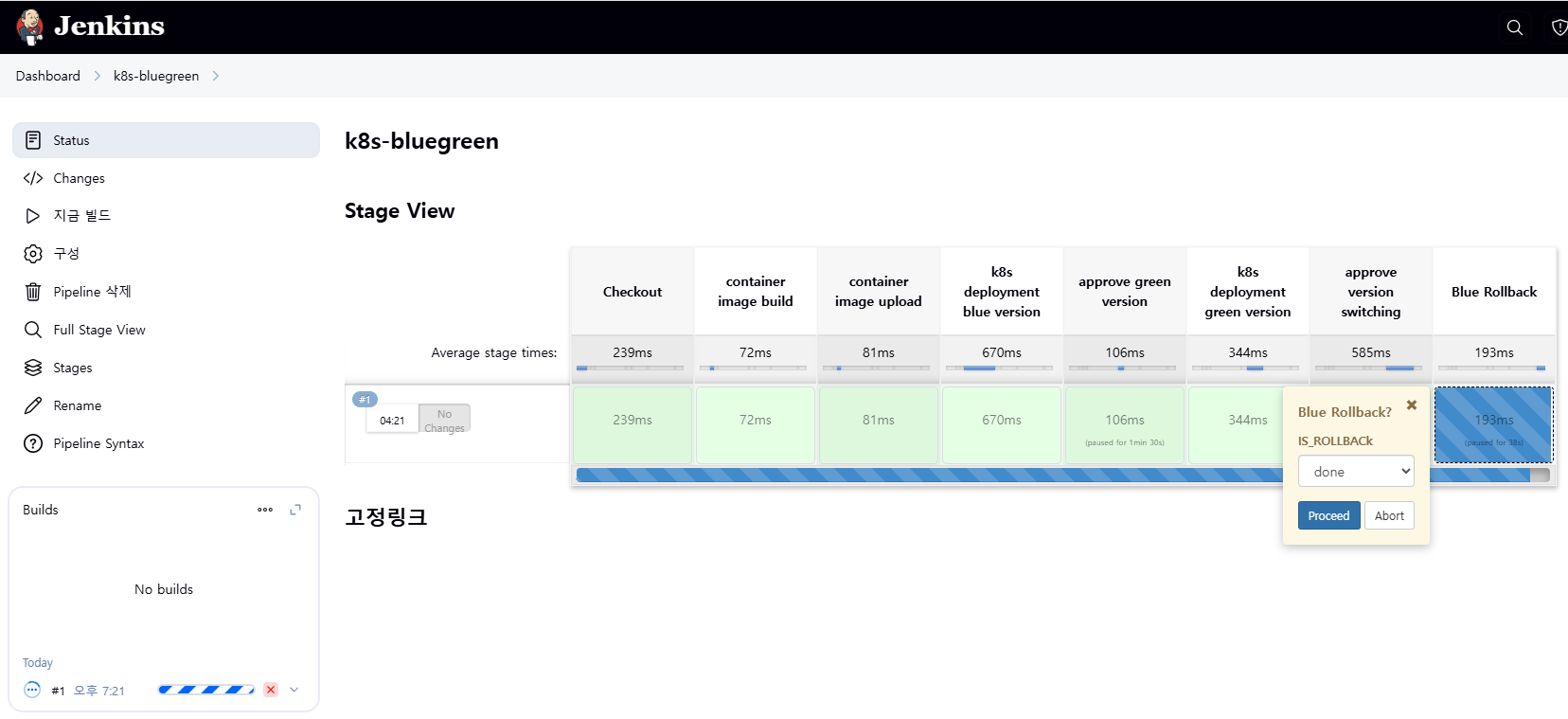The height and width of the screenshot is (719, 1568).
Task: Click the #1 build badge in Stage View
Action: click(365, 400)
